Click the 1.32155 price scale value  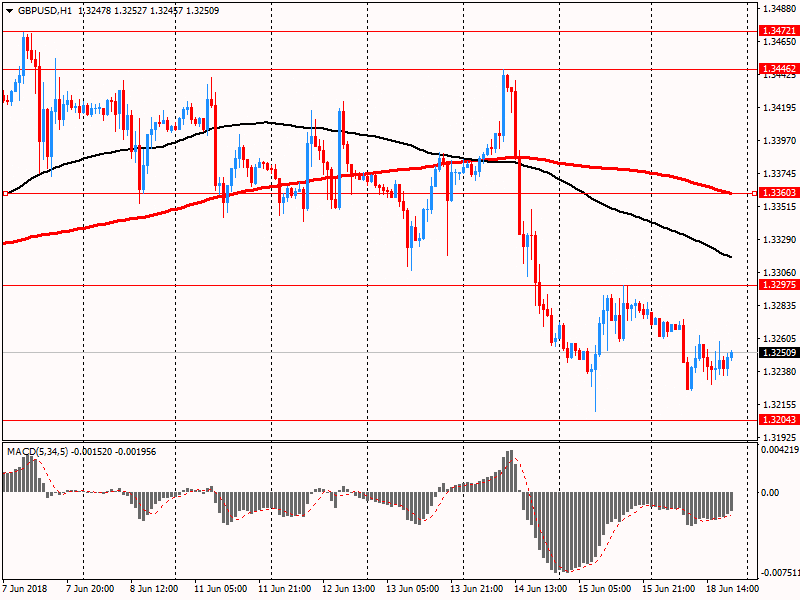pos(780,405)
